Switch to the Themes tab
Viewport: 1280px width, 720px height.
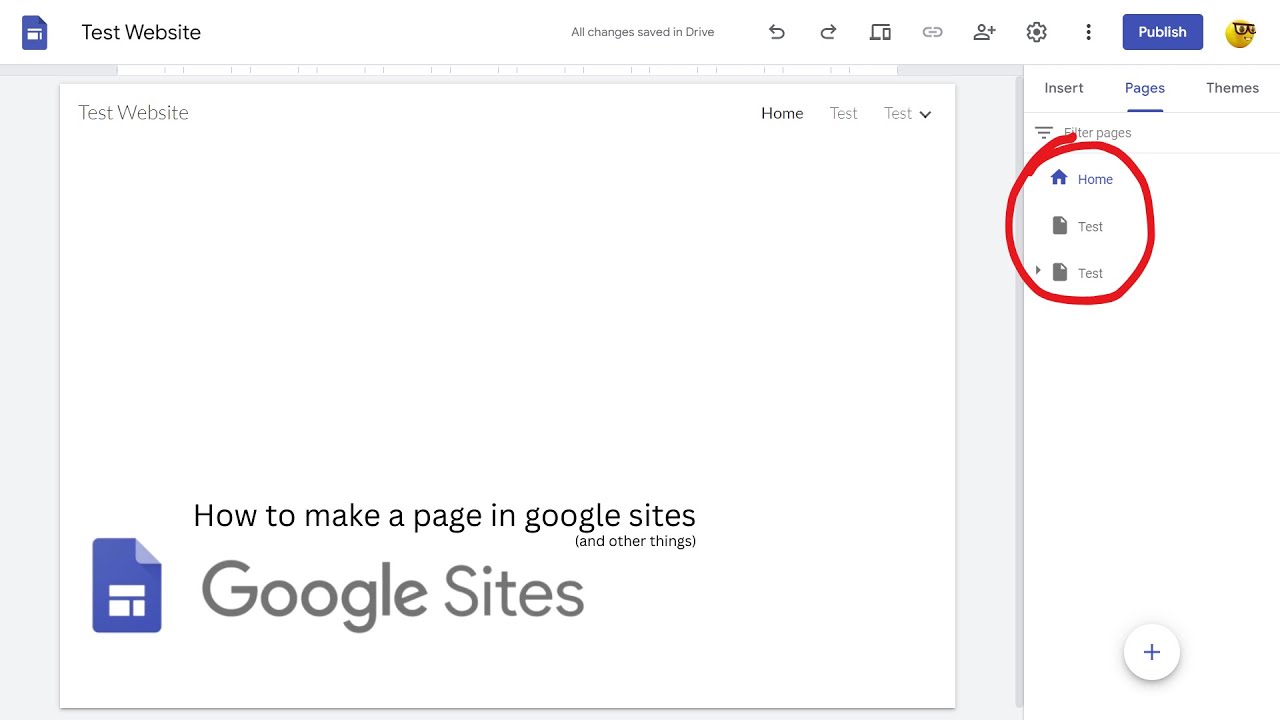pos(1232,88)
